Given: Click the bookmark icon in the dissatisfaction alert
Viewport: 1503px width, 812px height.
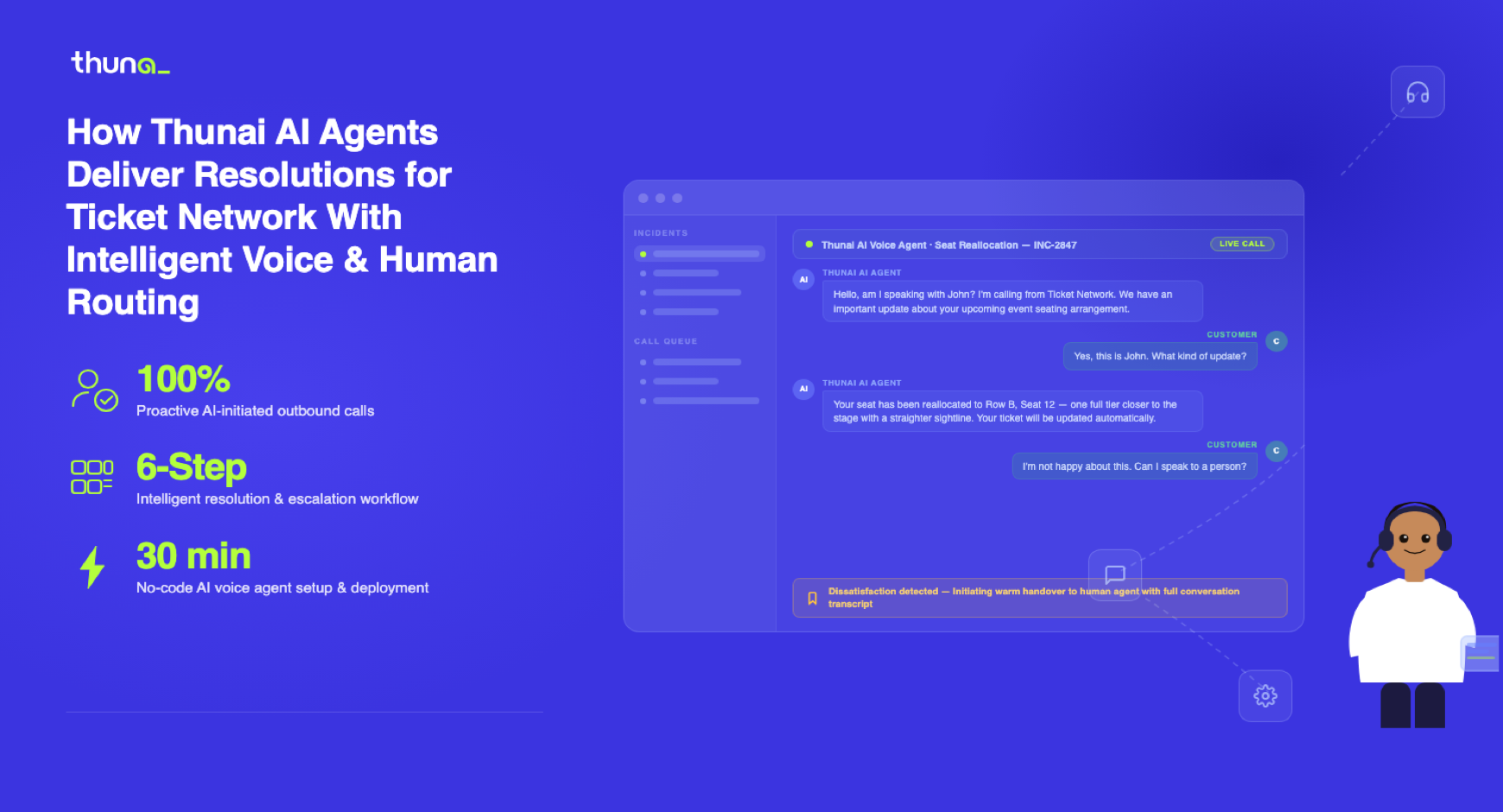Looking at the screenshot, I should pyautogui.click(x=812, y=598).
